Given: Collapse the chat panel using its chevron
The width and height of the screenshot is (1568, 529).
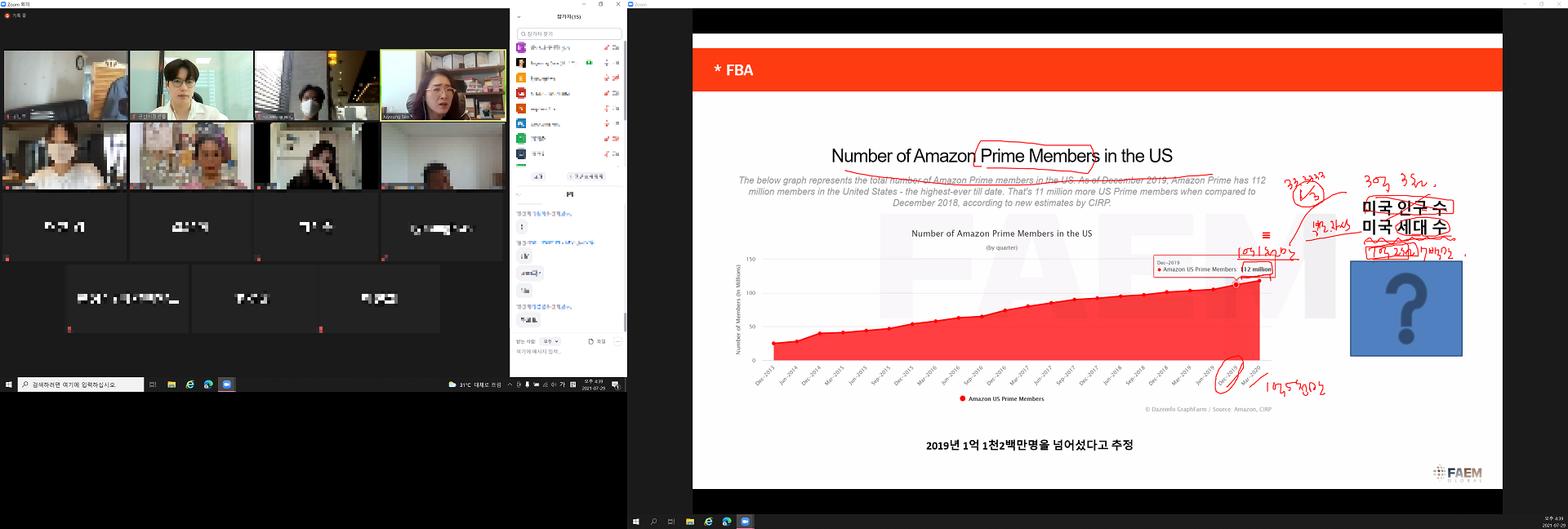Looking at the screenshot, I should click(x=519, y=194).
